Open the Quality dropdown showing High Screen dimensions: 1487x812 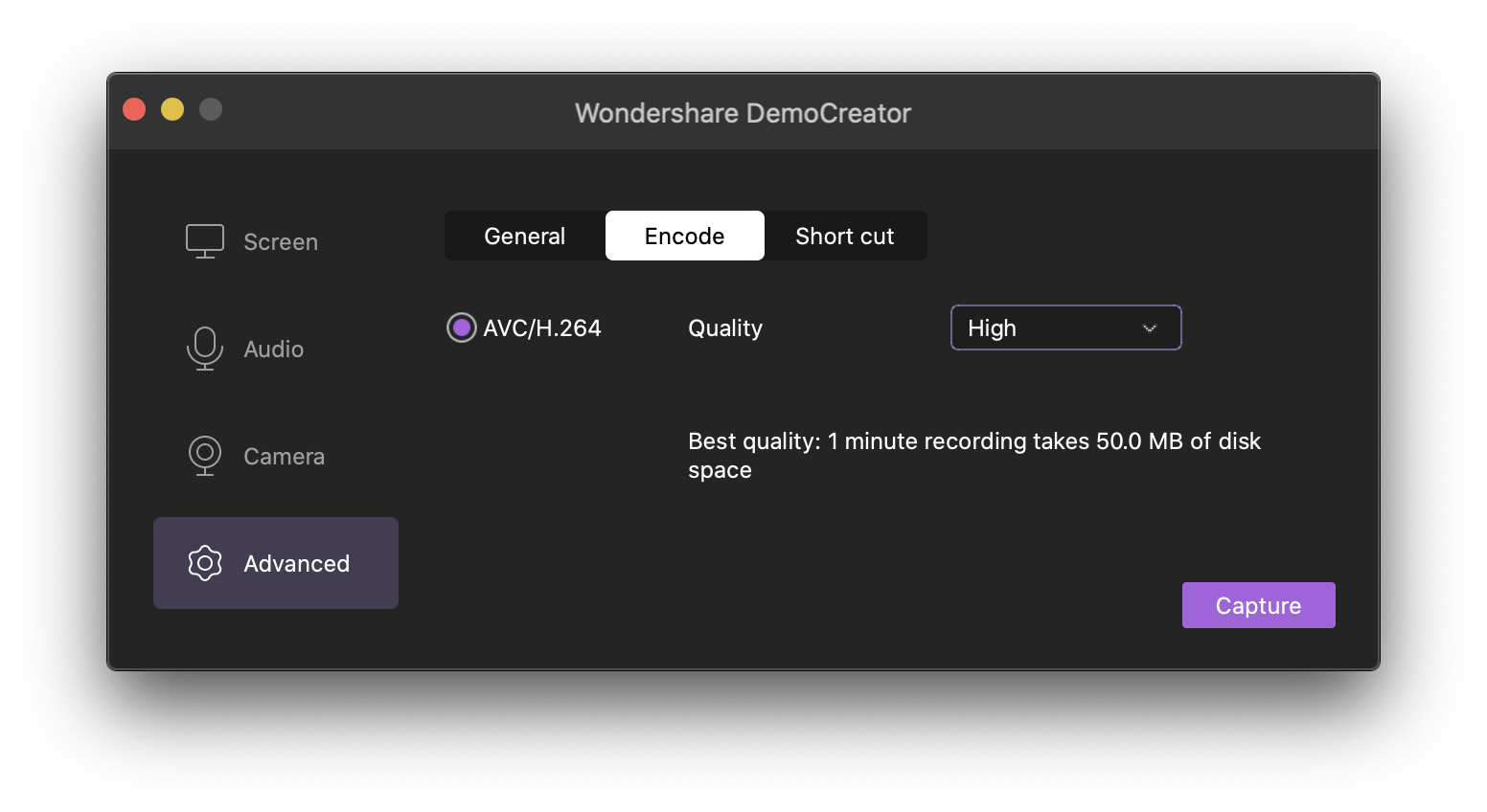[1065, 327]
